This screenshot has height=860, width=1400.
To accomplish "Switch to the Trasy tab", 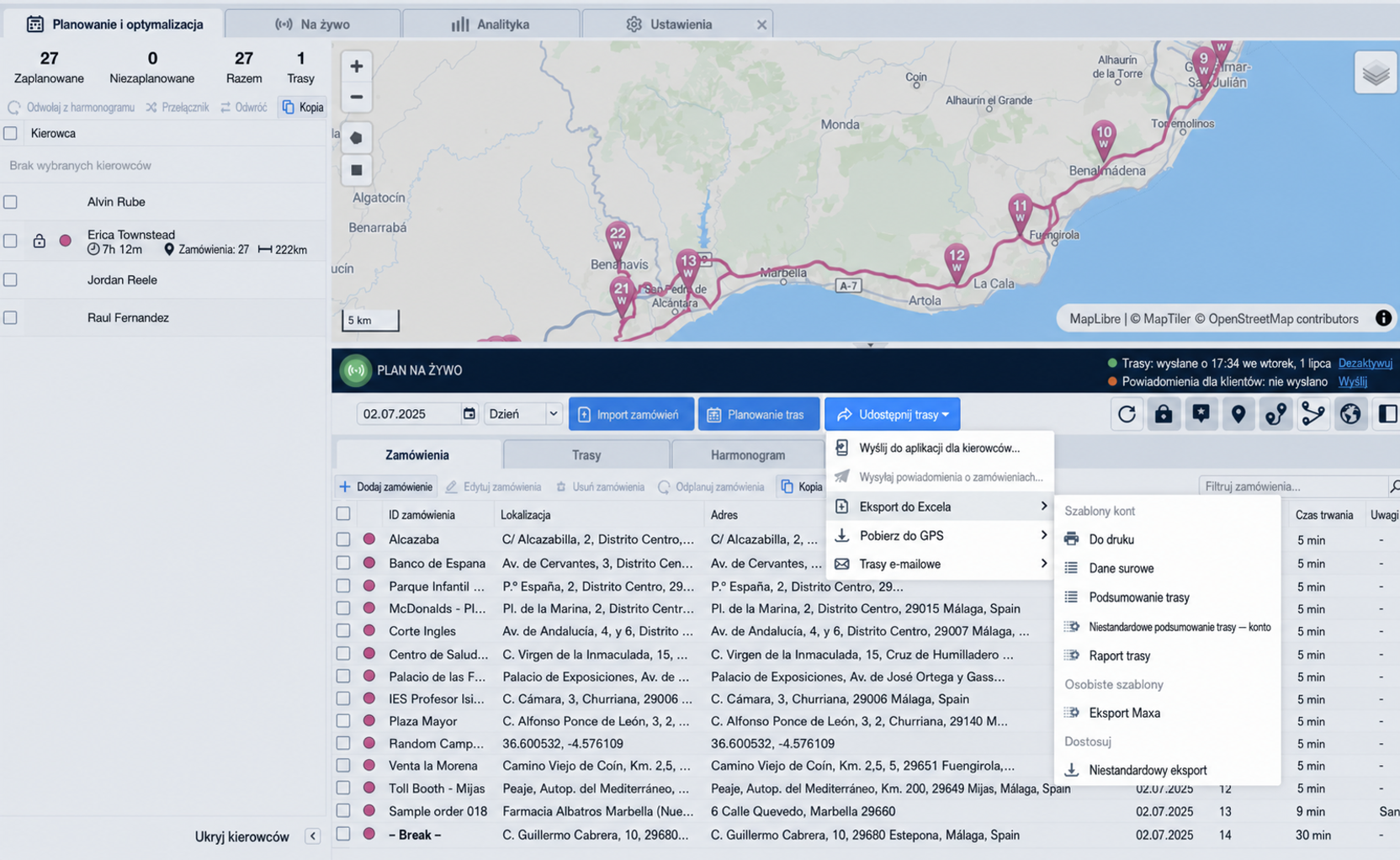I will point(586,454).
